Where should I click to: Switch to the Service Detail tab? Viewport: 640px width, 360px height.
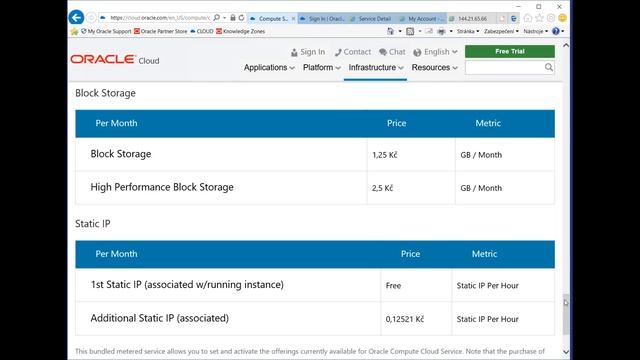pos(371,19)
